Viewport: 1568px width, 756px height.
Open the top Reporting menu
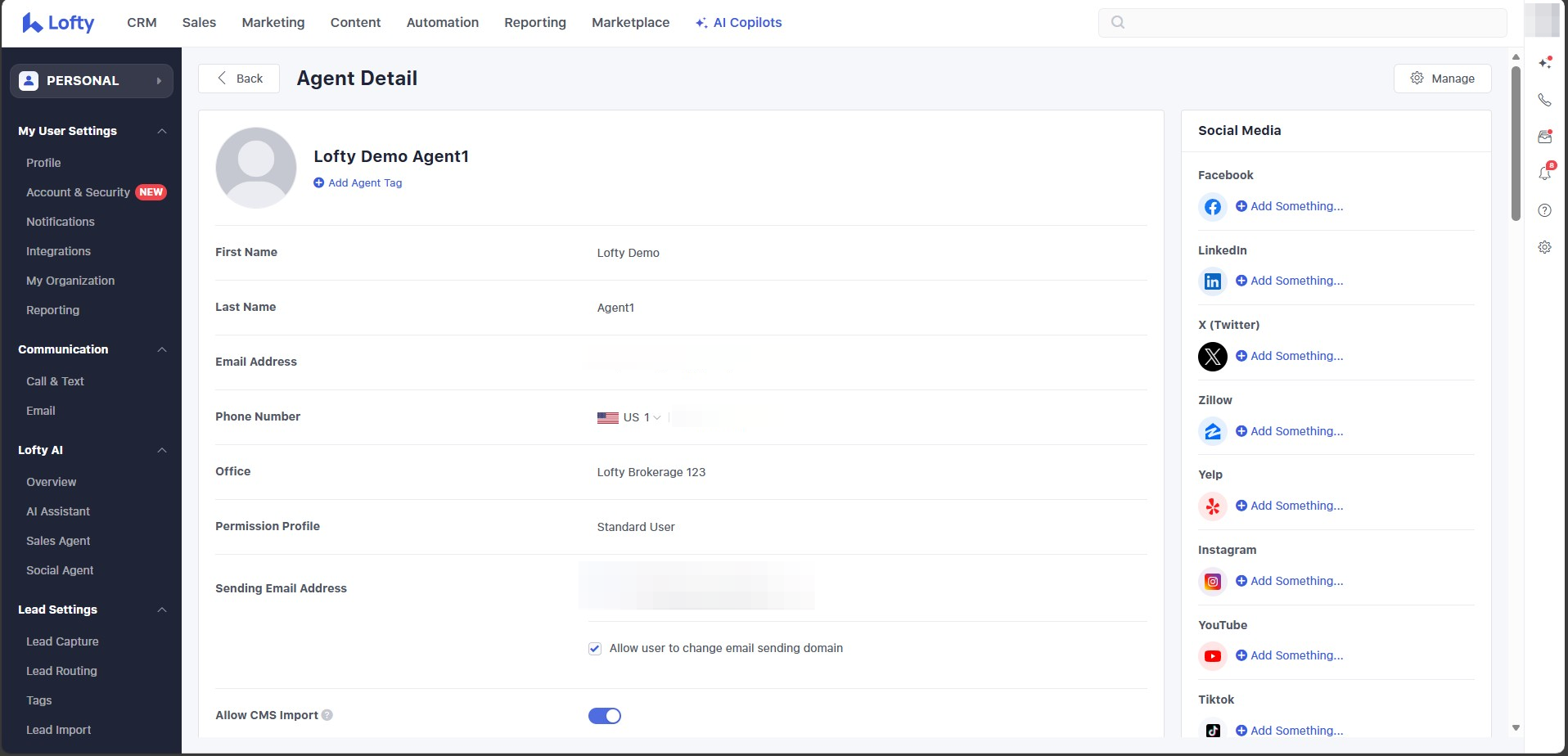point(535,23)
